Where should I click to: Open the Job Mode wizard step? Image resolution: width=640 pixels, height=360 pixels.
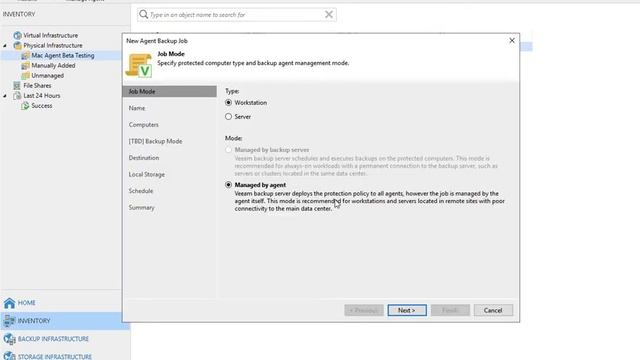pyautogui.click(x=169, y=91)
